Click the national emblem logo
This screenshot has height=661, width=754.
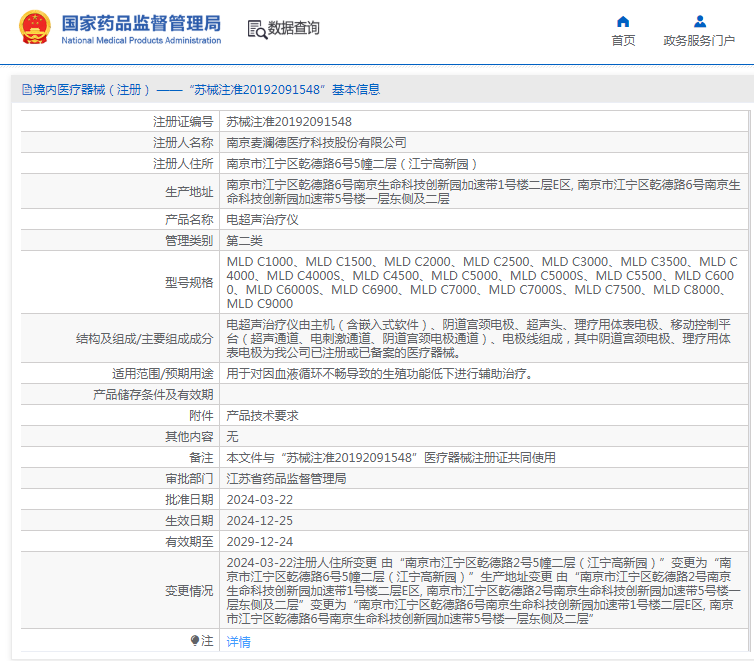(x=35, y=27)
